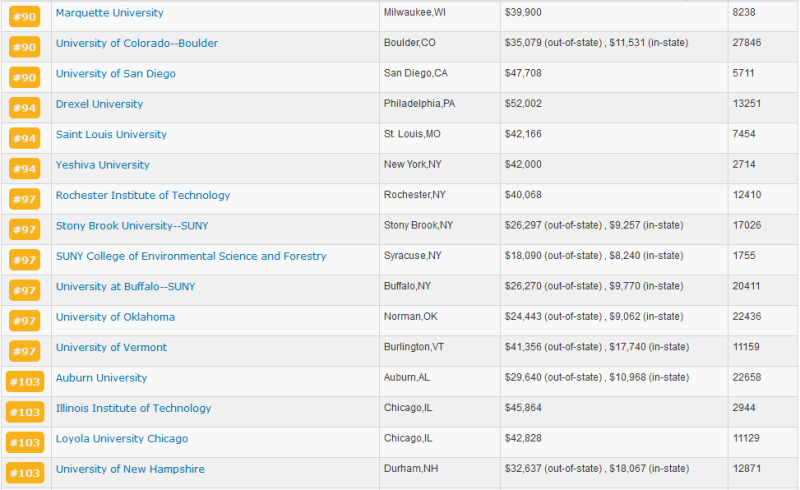800x490 pixels.
Task: Select the 1755 enrollment value
Action: [744, 256]
